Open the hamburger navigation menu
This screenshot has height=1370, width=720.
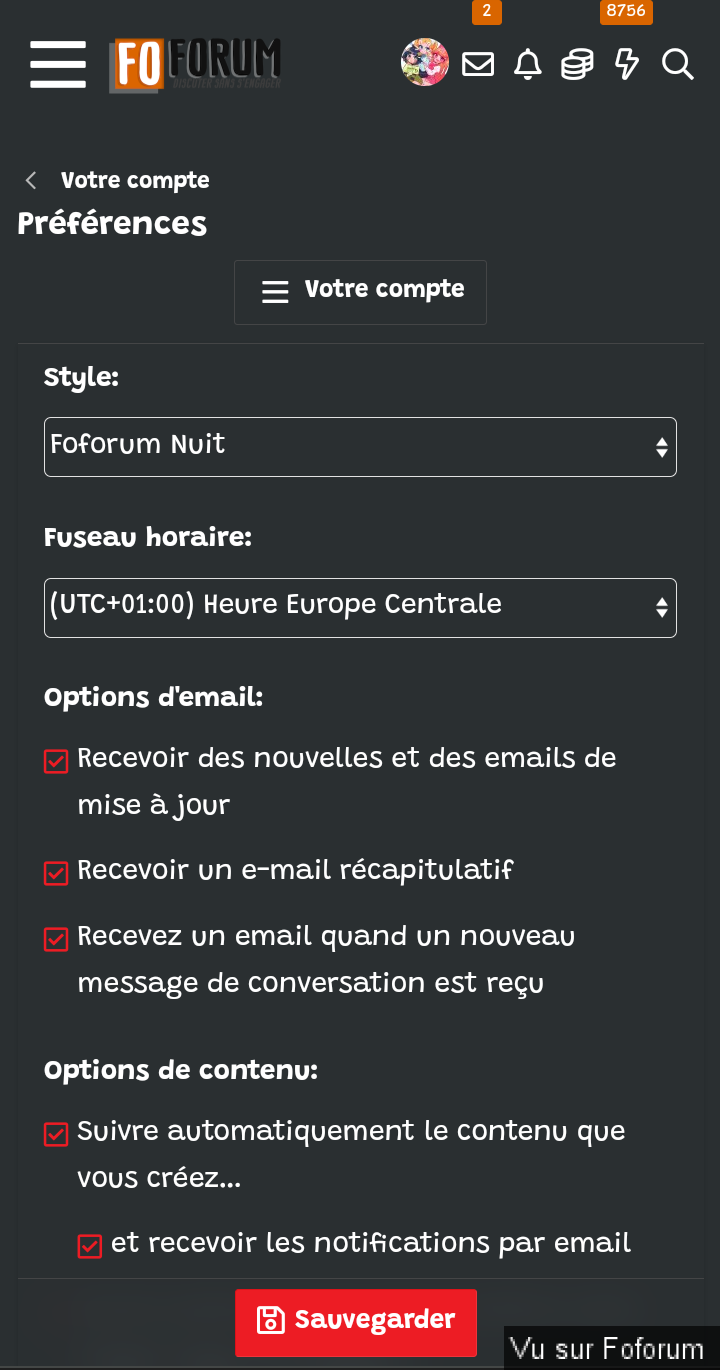[x=58, y=65]
